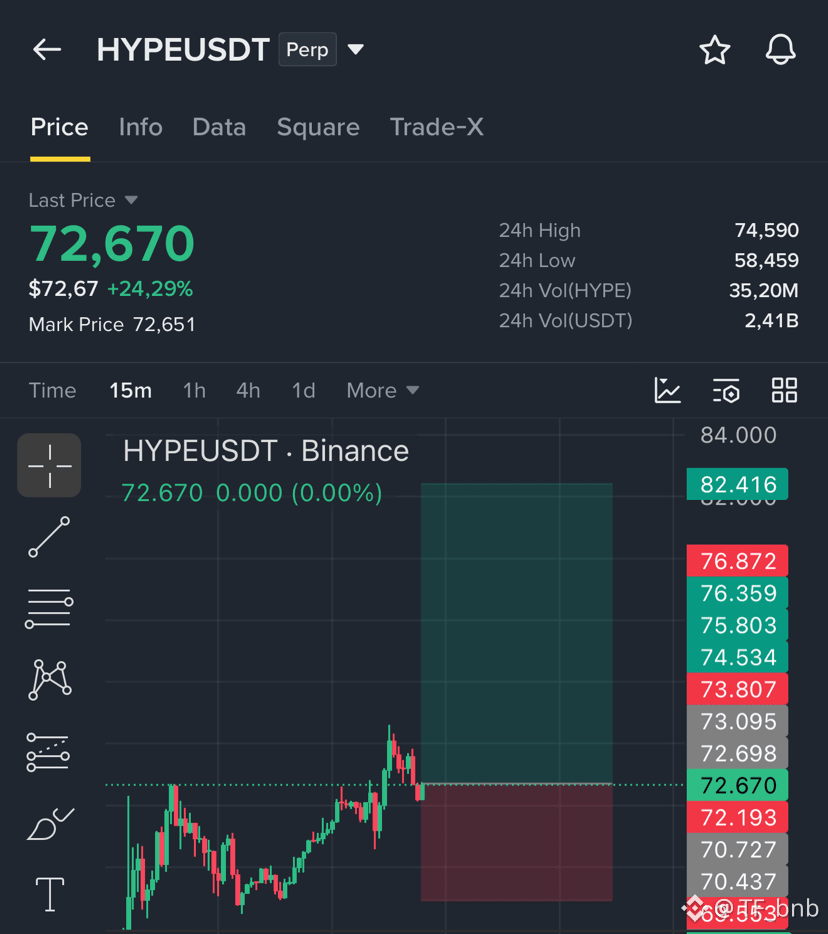The width and height of the screenshot is (828, 934).
Task: Open chart indicators icon
Action: pos(667,390)
